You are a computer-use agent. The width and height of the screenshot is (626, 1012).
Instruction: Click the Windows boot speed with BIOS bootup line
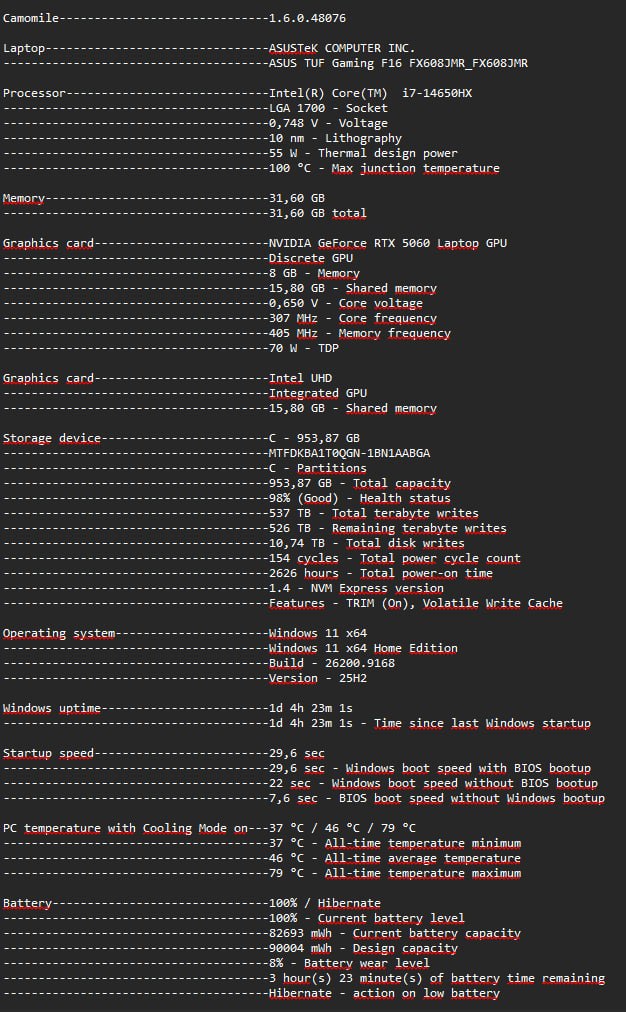coord(430,768)
